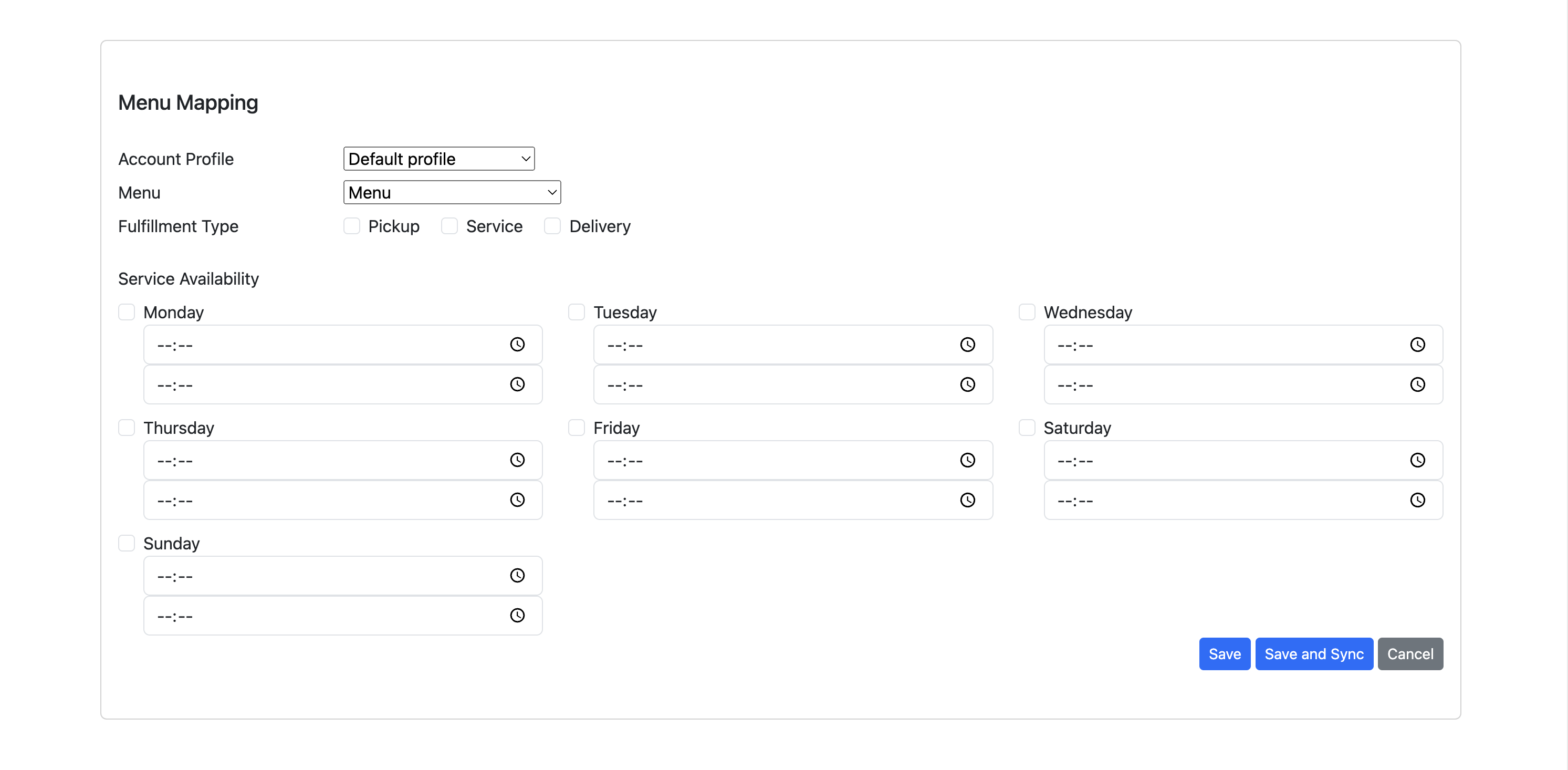The height and width of the screenshot is (770, 1568).
Task: Click the Saturday label text
Action: pos(1078,428)
